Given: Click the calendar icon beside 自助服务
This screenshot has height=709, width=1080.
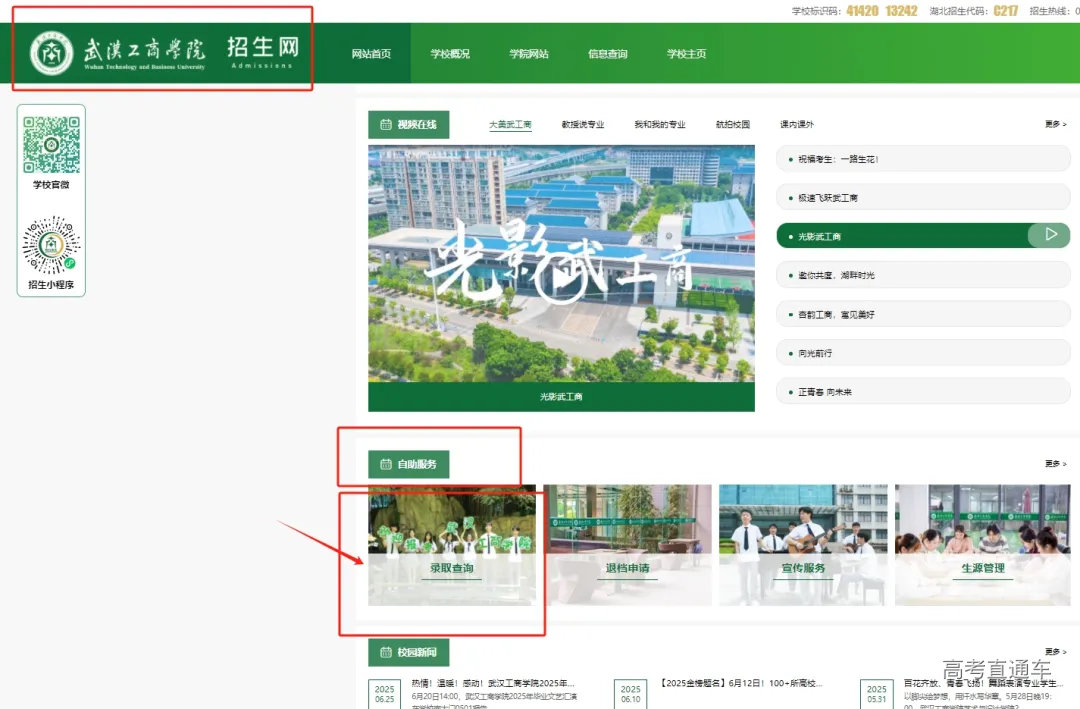Looking at the screenshot, I should coord(385,464).
